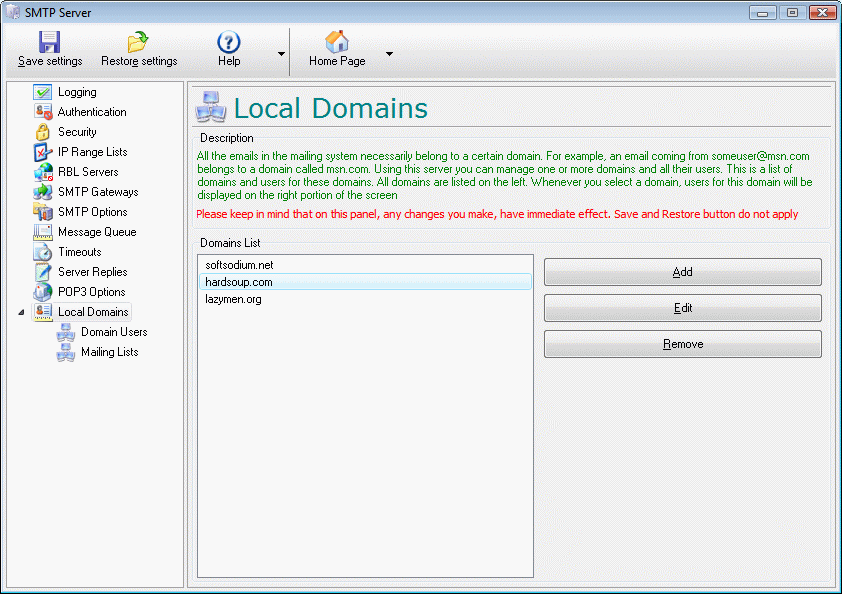Screen dimensions: 842x594
Task: Open the Logging settings icon
Action: [x=43, y=91]
